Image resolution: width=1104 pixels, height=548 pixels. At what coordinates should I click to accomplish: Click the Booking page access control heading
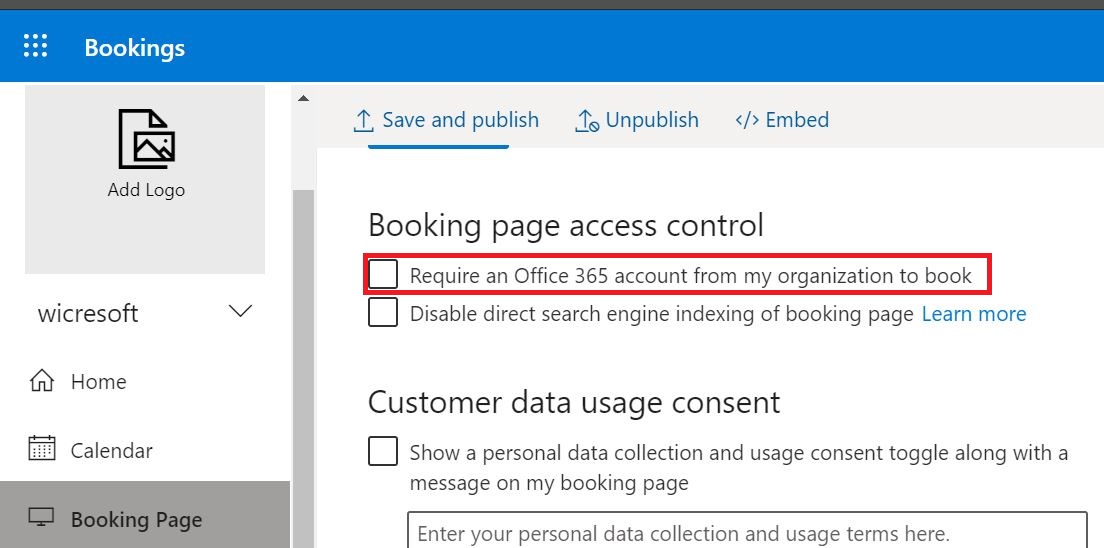pyautogui.click(x=566, y=225)
